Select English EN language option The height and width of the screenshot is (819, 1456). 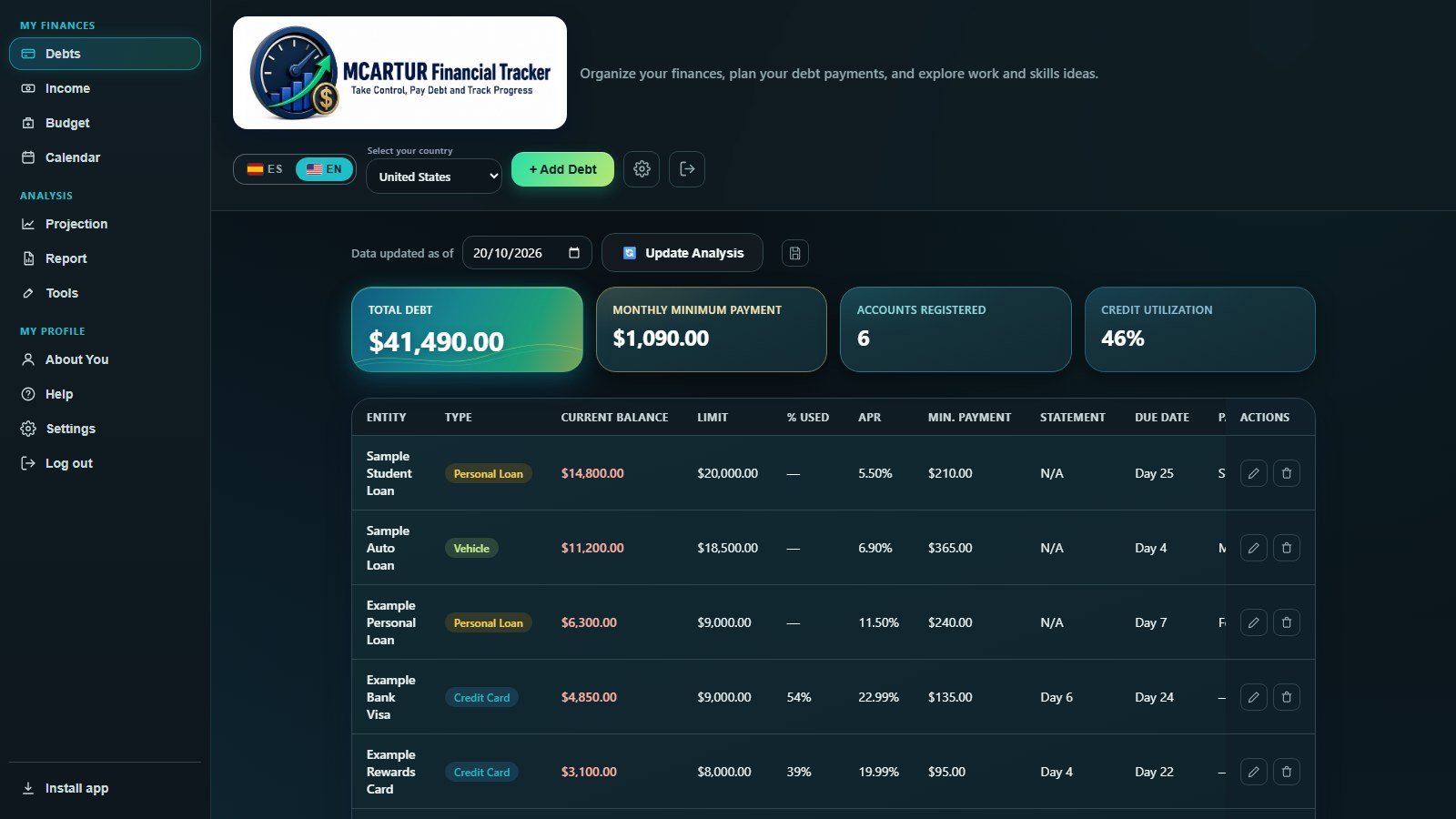point(324,169)
